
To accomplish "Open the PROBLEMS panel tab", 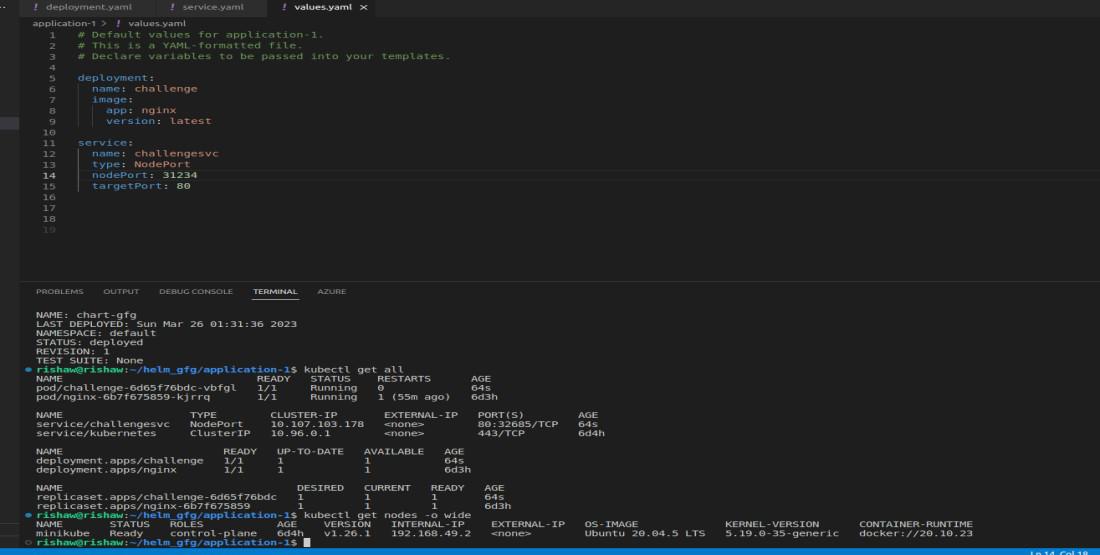I will click(x=60, y=292).
